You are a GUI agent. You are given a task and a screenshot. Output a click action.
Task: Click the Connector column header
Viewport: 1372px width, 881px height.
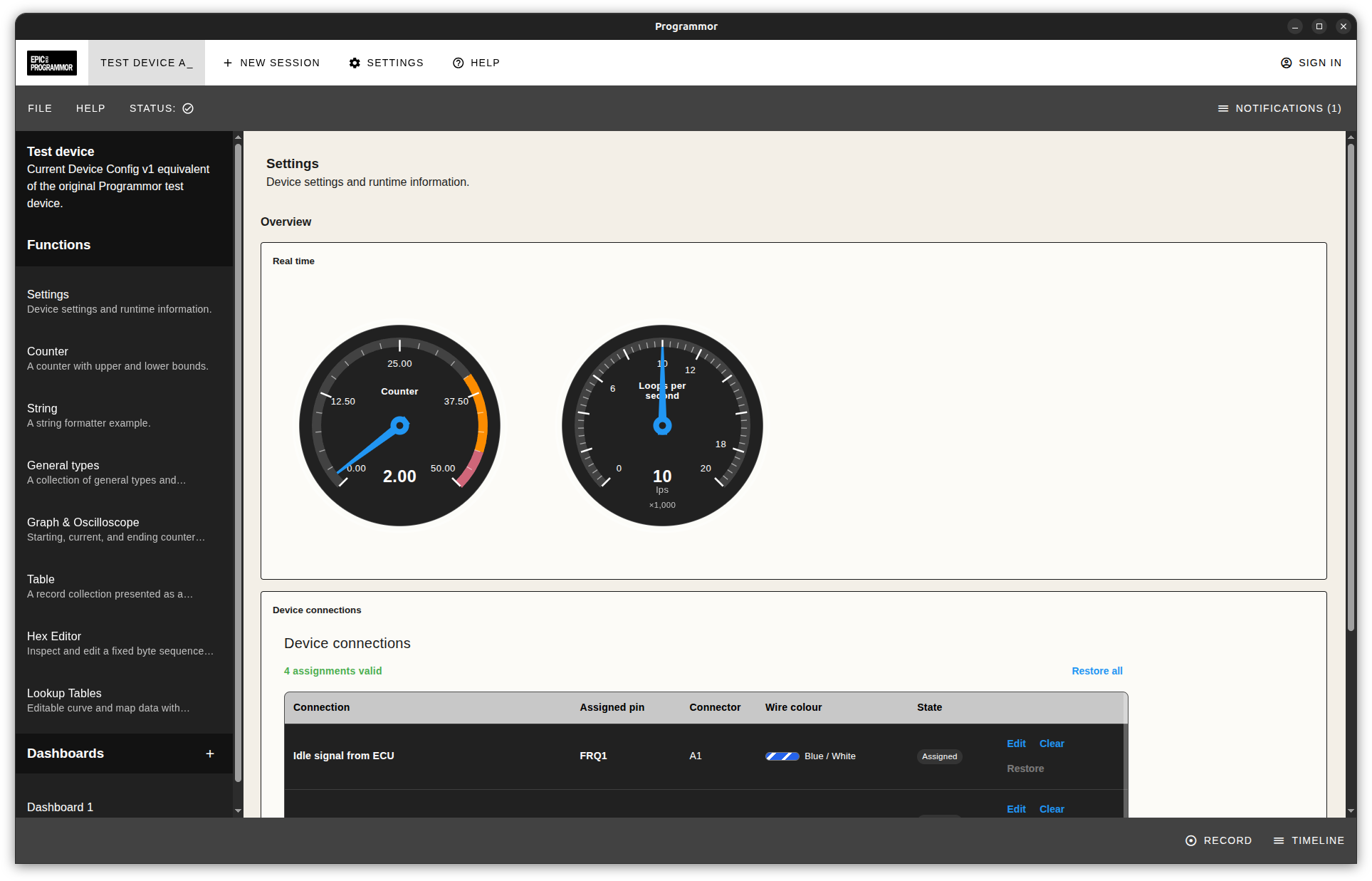click(x=715, y=707)
